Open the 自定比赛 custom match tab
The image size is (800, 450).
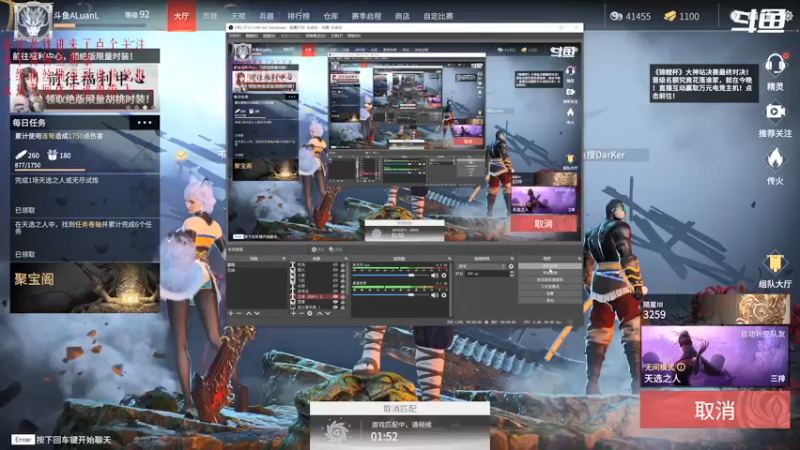(438, 16)
